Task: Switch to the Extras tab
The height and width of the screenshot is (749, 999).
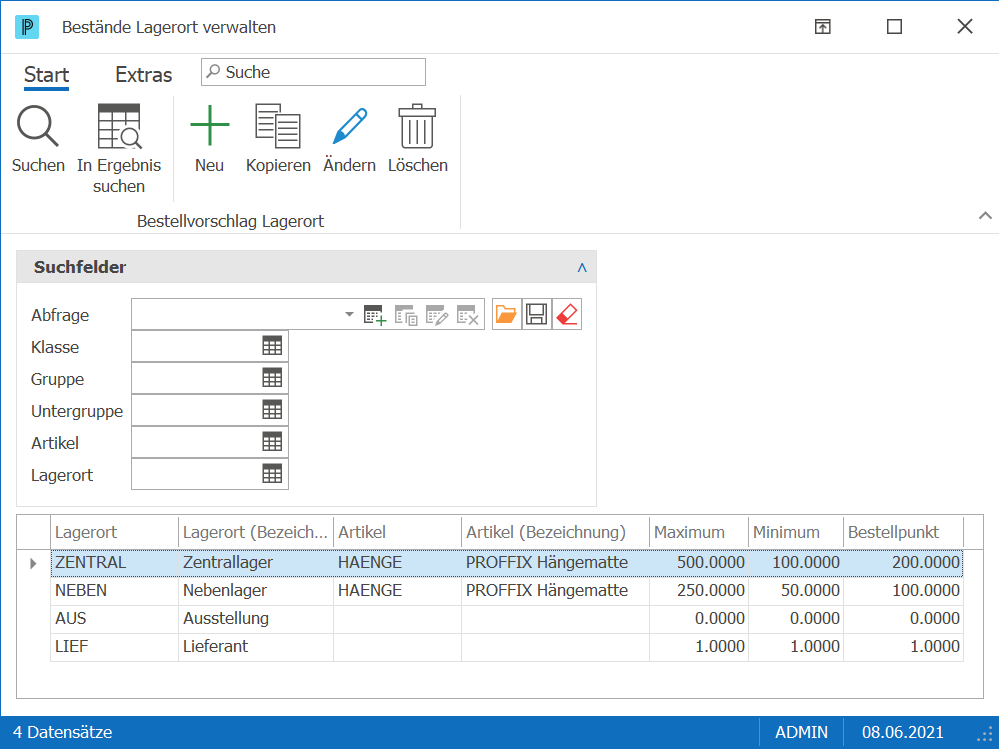Action: [143, 75]
